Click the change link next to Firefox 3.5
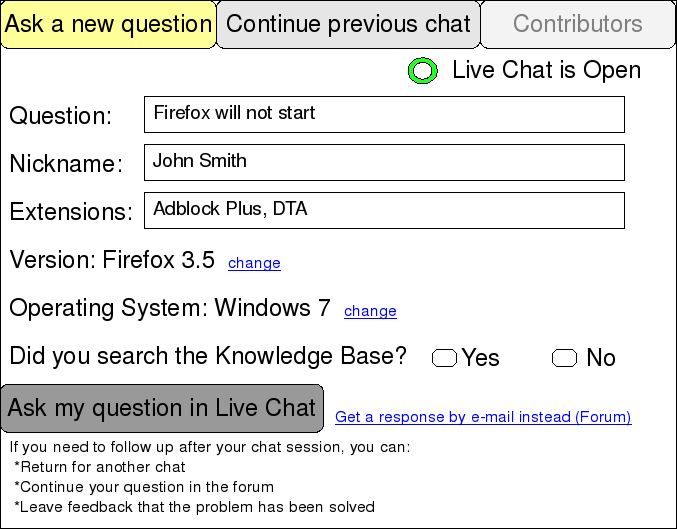Image resolution: width=677 pixels, height=529 pixels. pyautogui.click(x=254, y=263)
